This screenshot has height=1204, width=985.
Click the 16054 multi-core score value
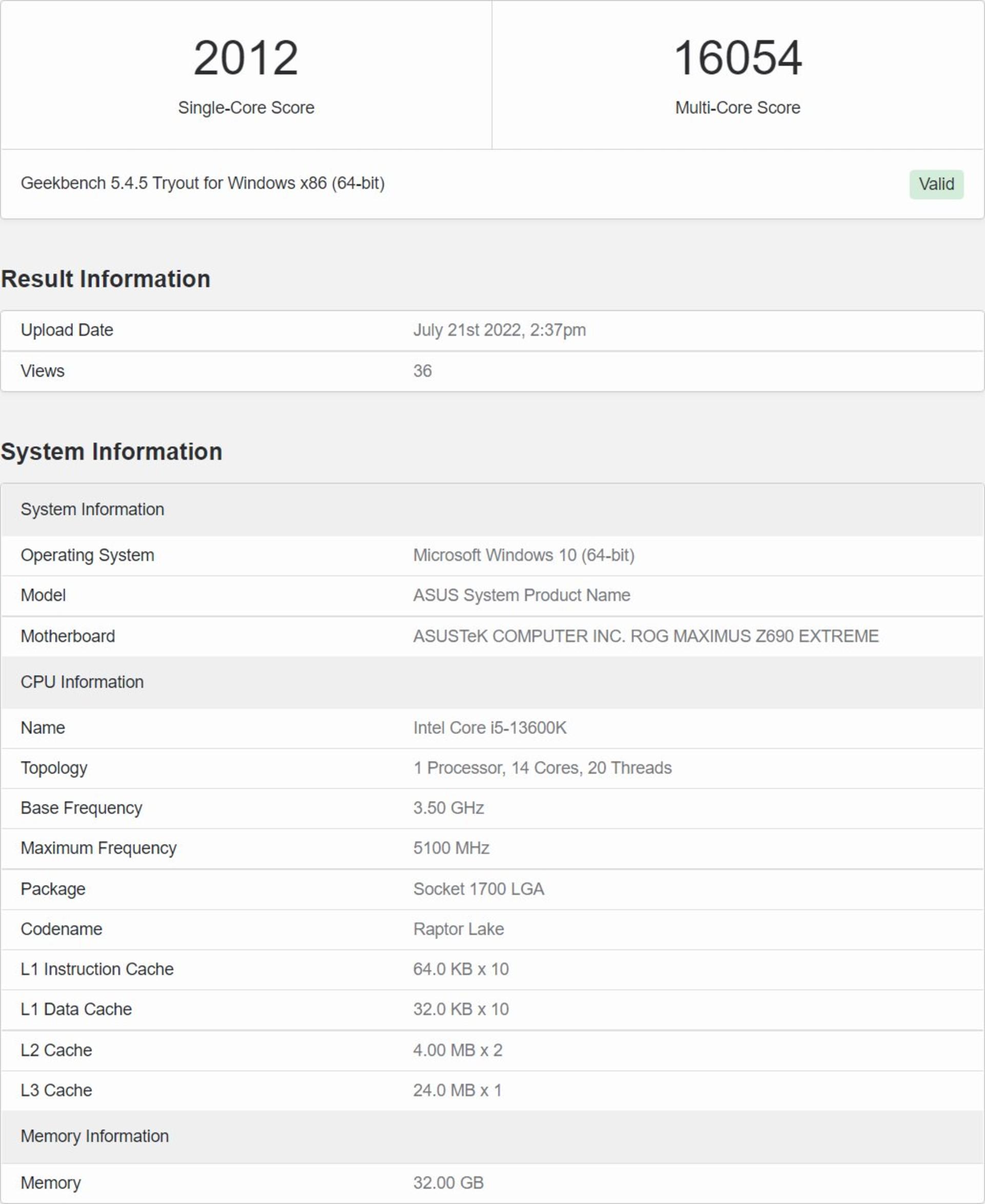point(738,58)
